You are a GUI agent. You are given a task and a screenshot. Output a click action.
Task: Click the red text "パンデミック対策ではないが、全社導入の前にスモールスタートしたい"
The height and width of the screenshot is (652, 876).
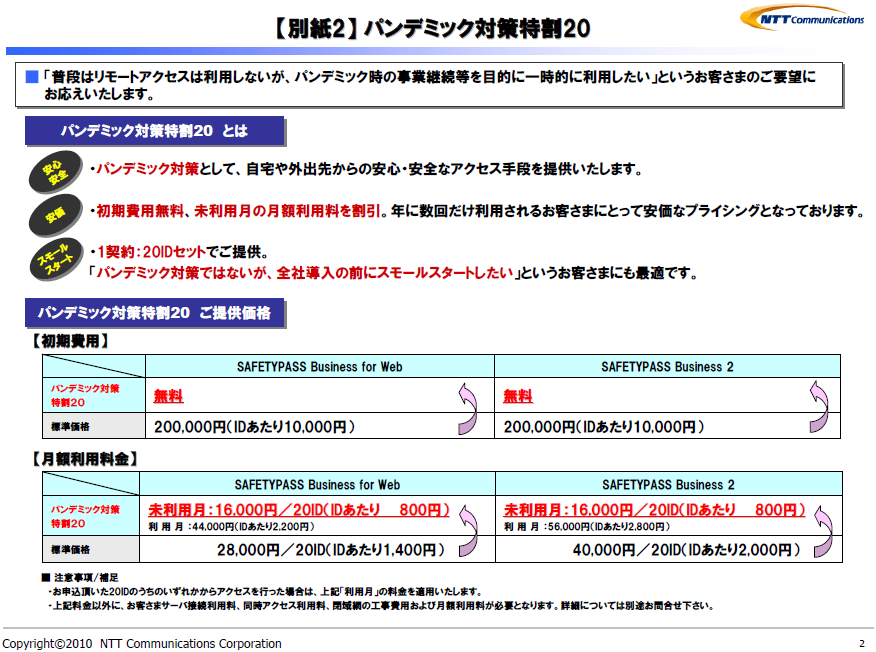pos(304,273)
